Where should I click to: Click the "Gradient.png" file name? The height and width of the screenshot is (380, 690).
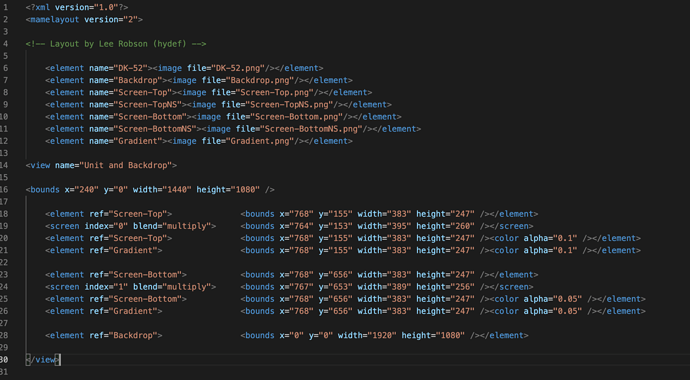260,141
